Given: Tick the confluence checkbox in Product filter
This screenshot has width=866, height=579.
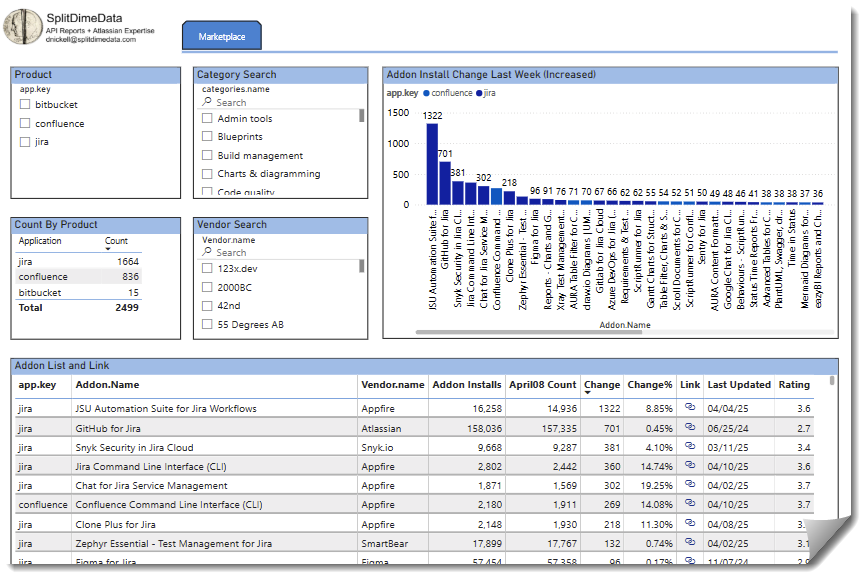Looking at the screenshot, I should click(25, 123).
